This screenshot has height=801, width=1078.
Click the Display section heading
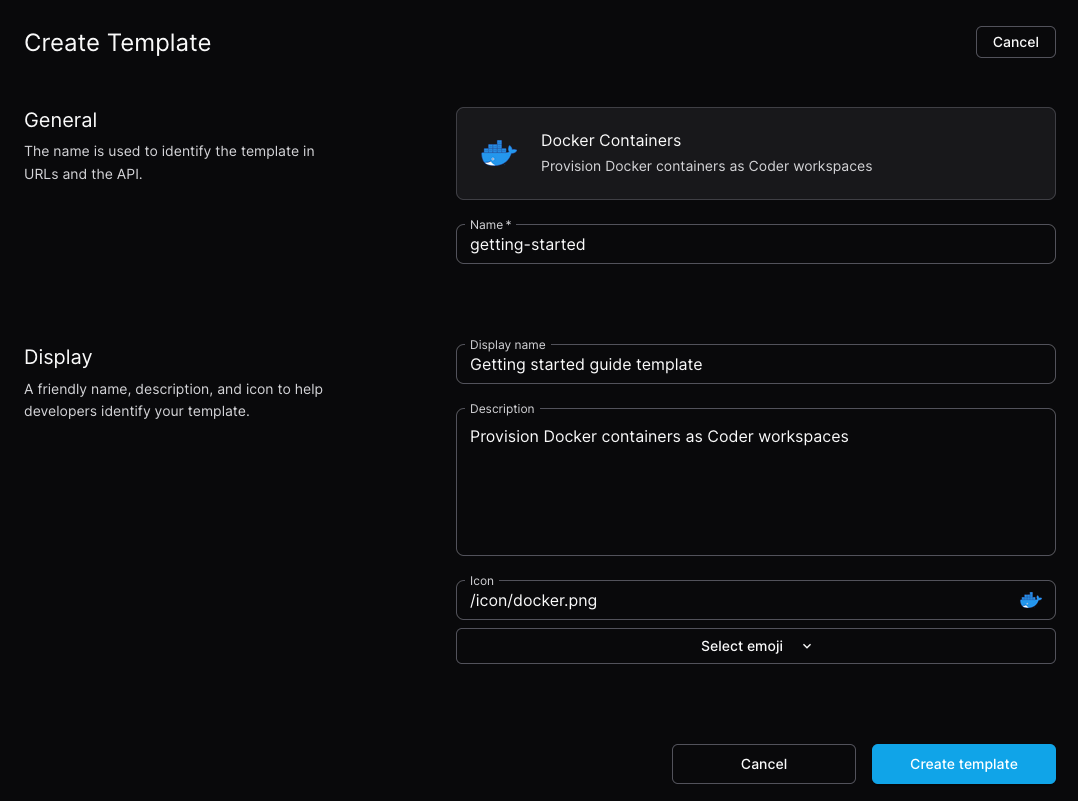coord(58,358)
